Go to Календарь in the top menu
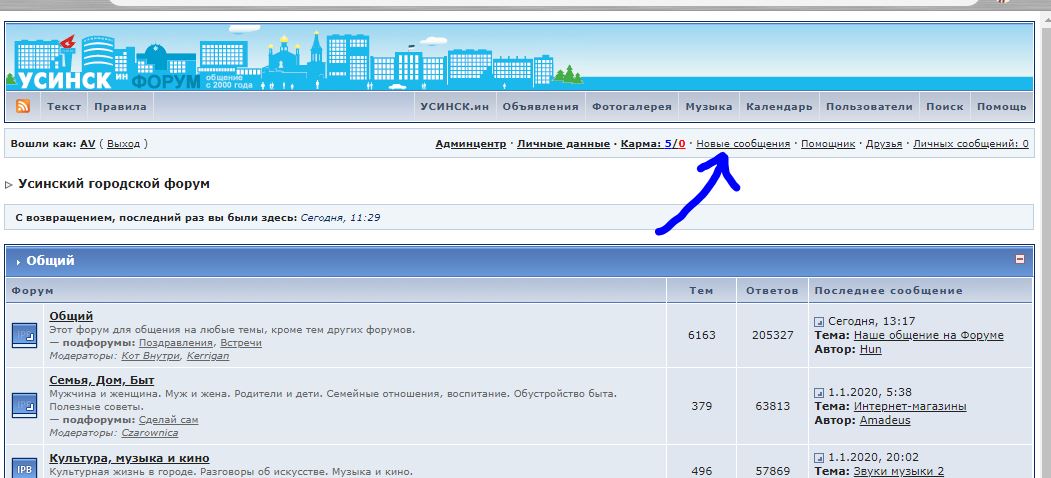This screenshot has height=478, width=1051. click(779, 107)
